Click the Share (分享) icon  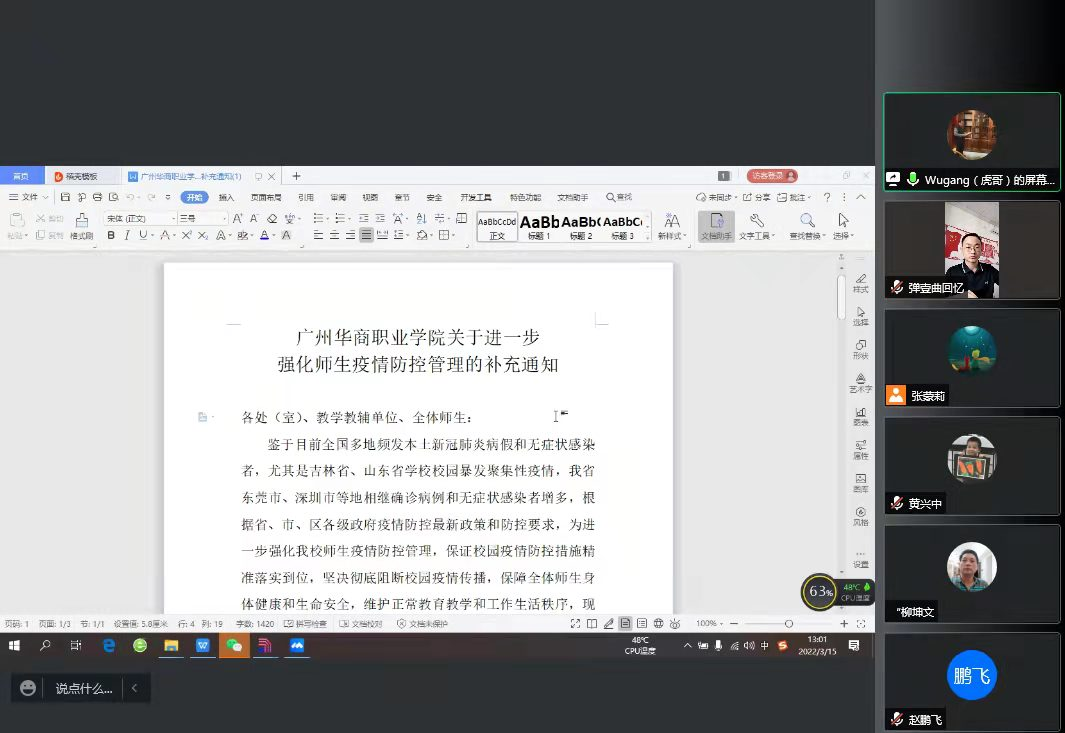coord(757,197)
